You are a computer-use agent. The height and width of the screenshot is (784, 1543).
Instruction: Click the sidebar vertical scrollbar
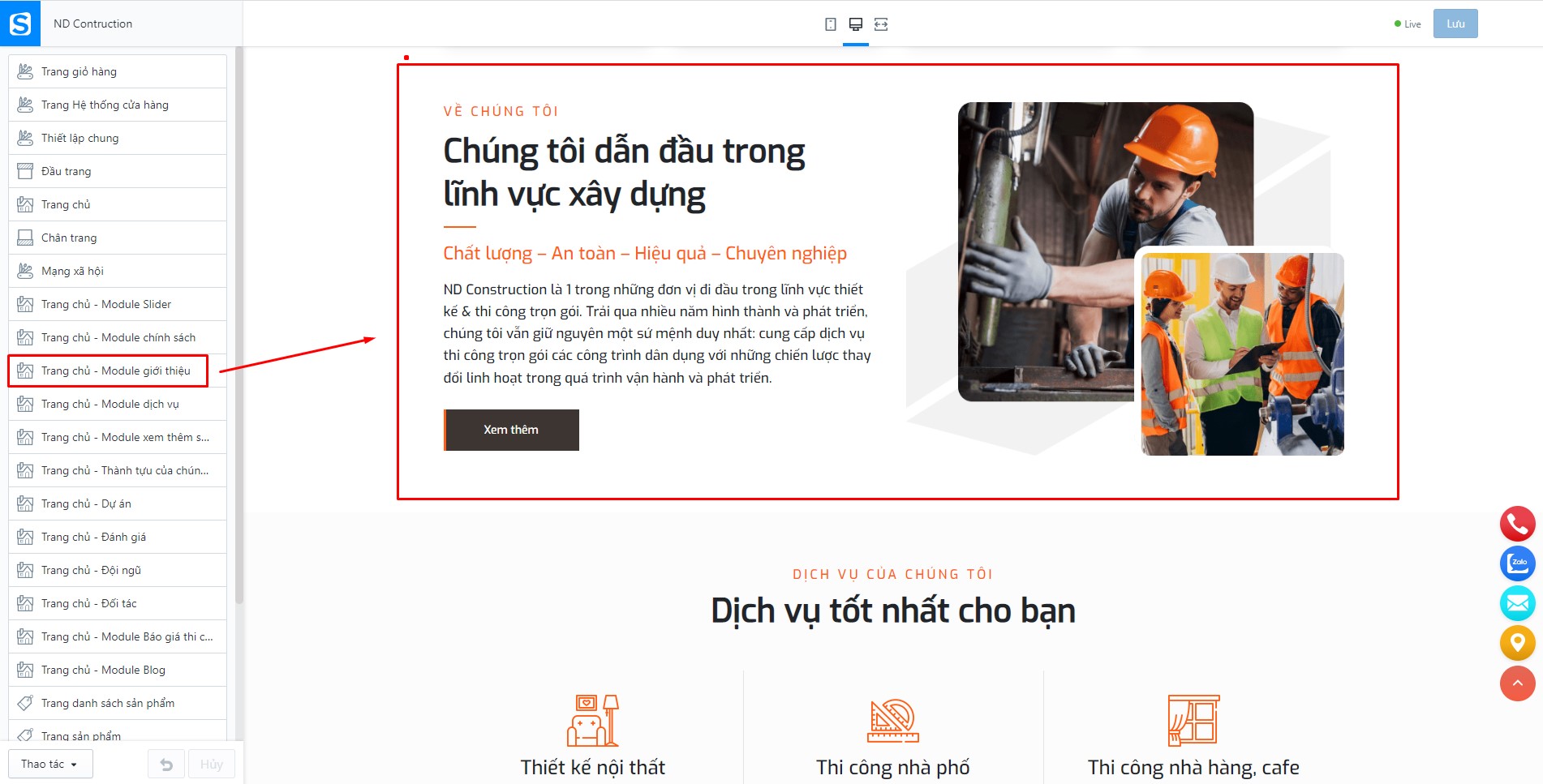click(239, 324)
